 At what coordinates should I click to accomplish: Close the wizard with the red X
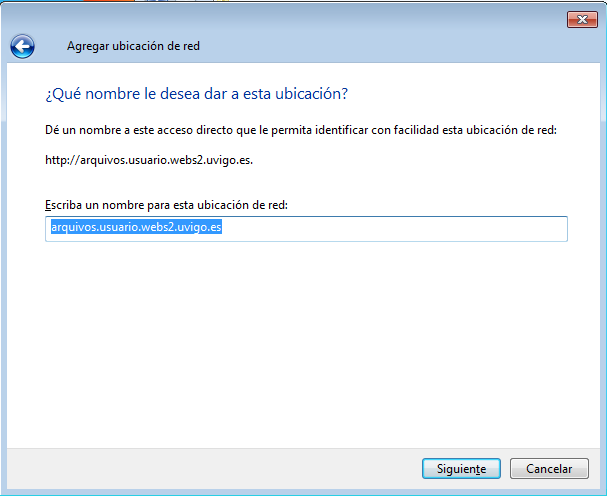pyautogui.click(x=581, y=19)
